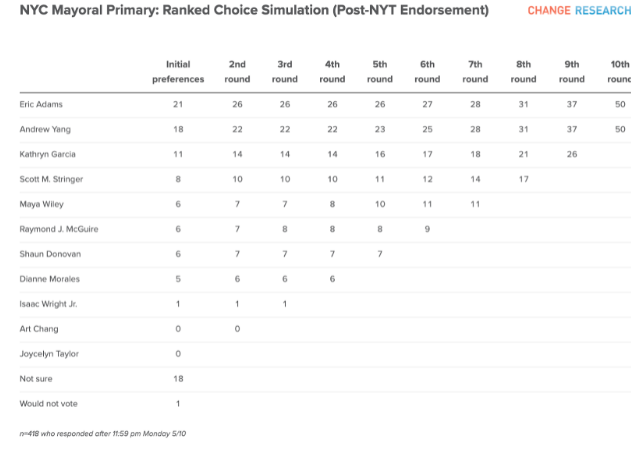Click the Maya Wiley candidate name

tap(40, 204)
